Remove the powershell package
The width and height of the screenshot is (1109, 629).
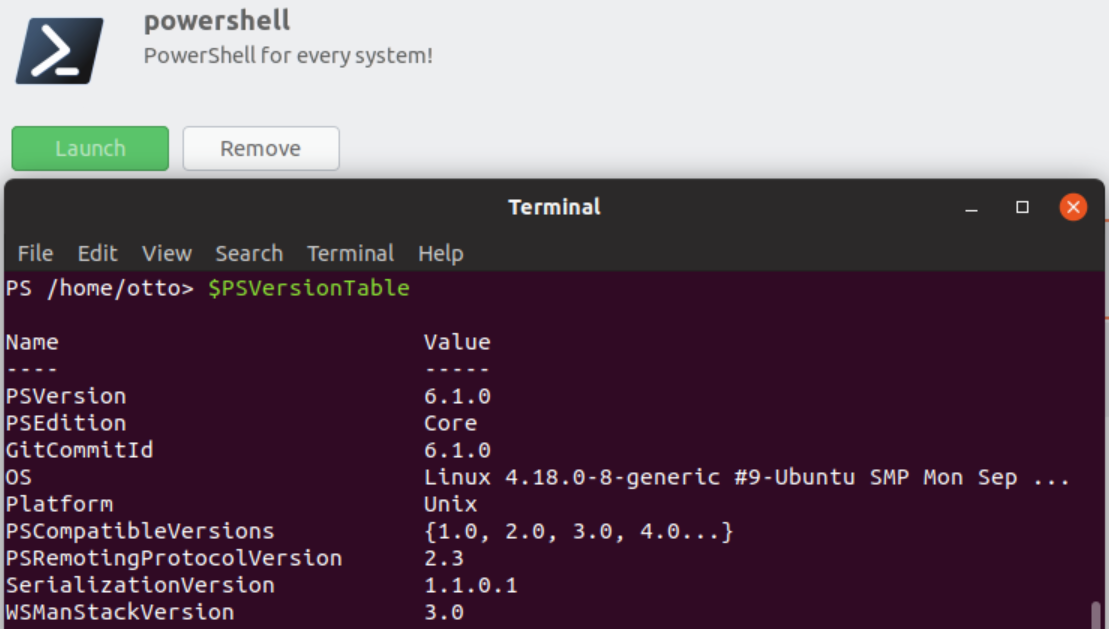tap(261, 149)
